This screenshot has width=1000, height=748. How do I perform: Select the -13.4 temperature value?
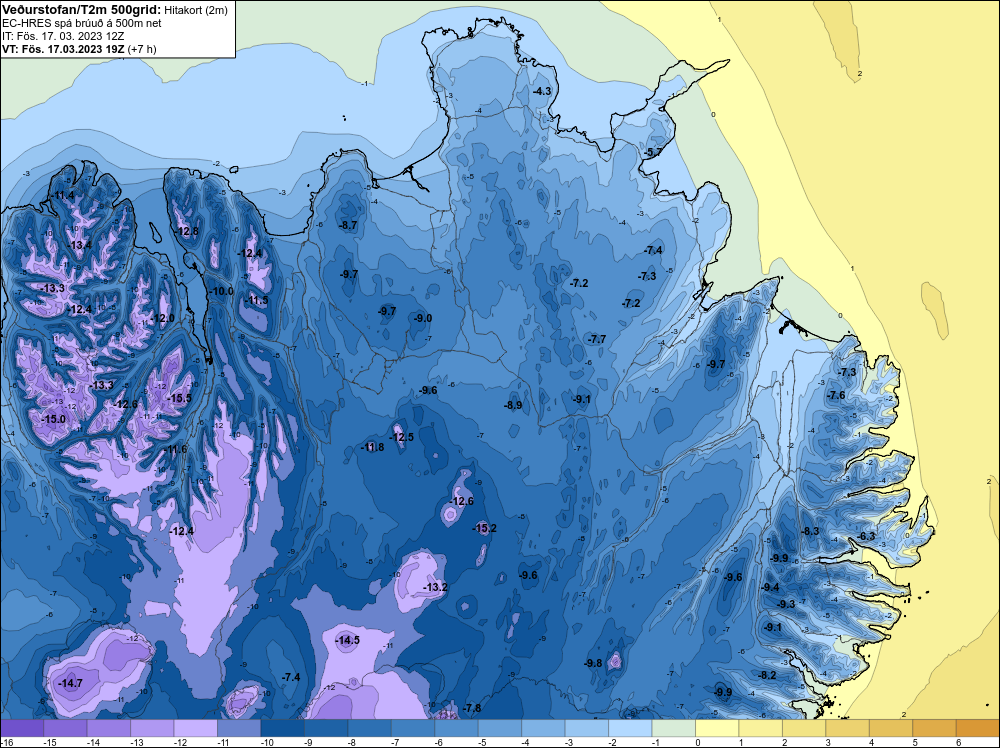(81, 246)
